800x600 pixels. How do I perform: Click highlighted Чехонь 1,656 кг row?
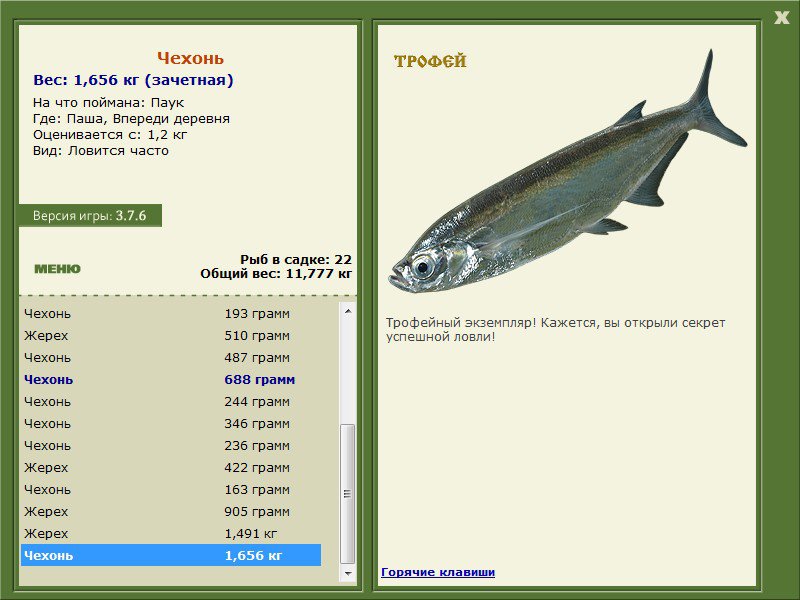coord(170,556)
